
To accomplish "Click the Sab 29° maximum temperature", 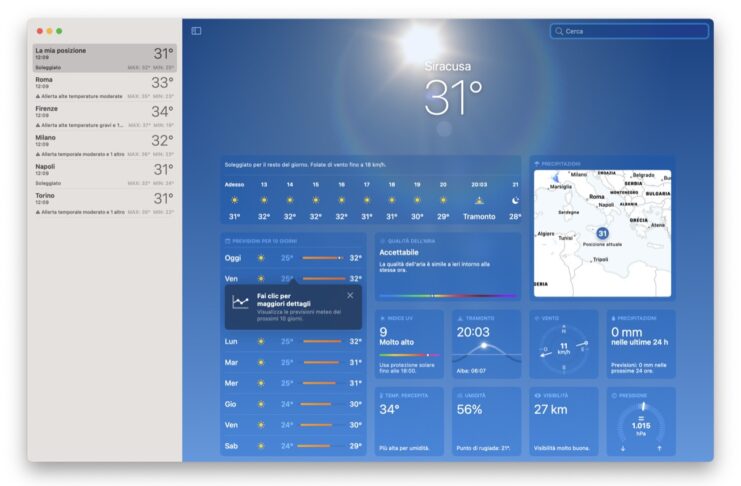I will tap(355, 446).
